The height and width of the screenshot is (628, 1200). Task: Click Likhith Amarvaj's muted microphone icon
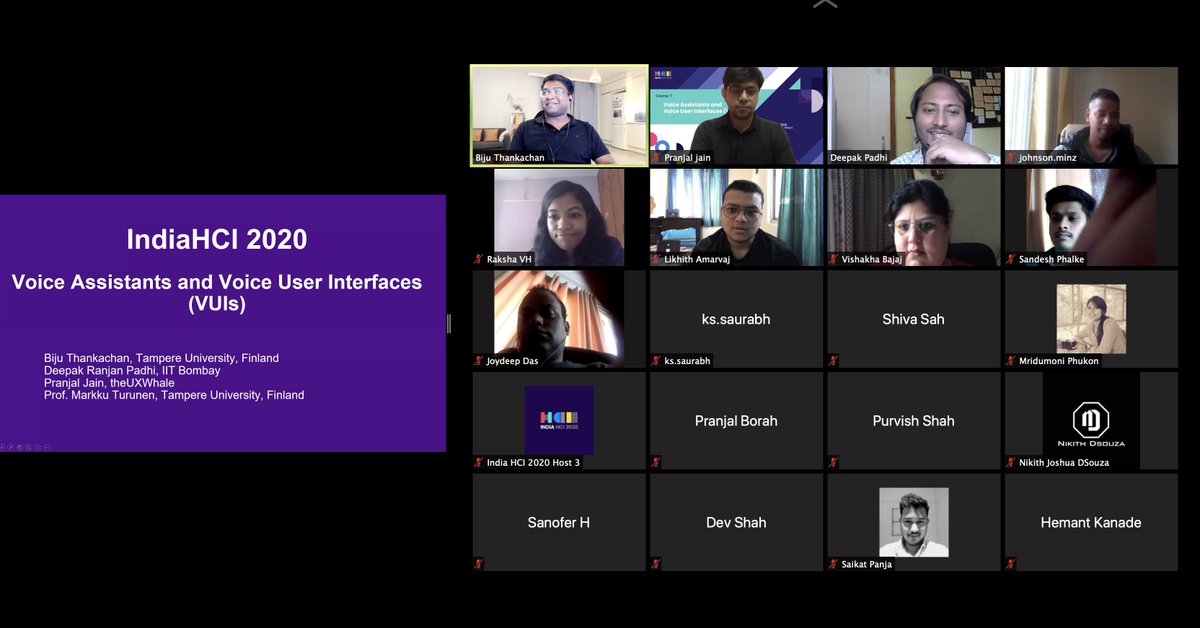pos(656,260)
